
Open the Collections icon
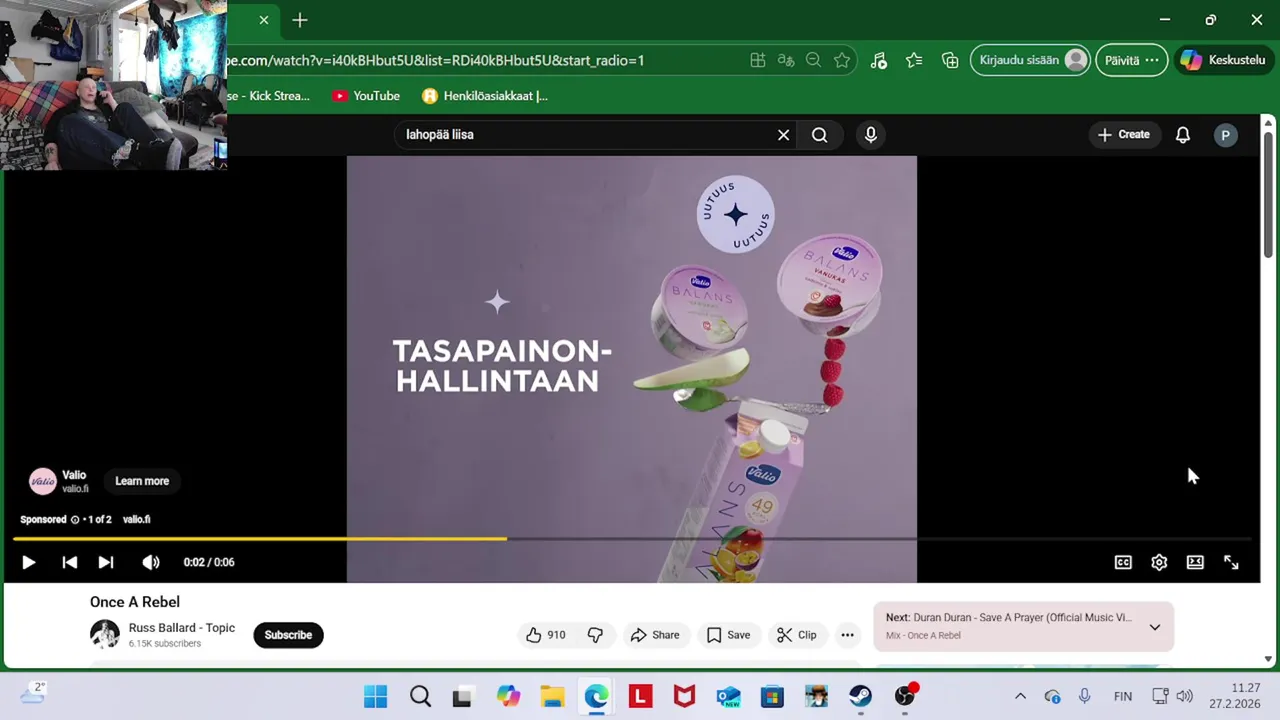coord(950,60)
